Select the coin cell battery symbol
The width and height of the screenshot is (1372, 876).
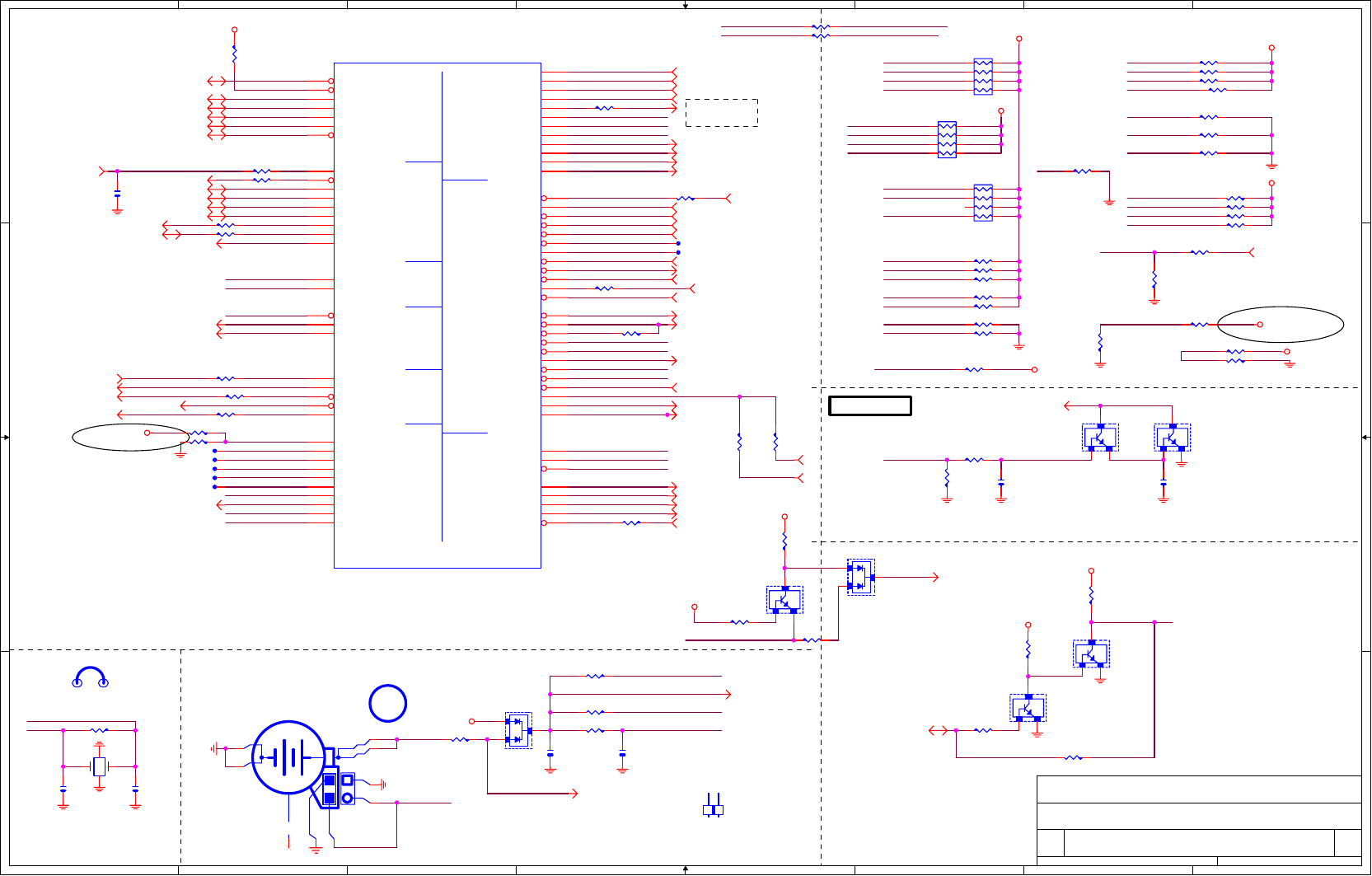(288, 757)
